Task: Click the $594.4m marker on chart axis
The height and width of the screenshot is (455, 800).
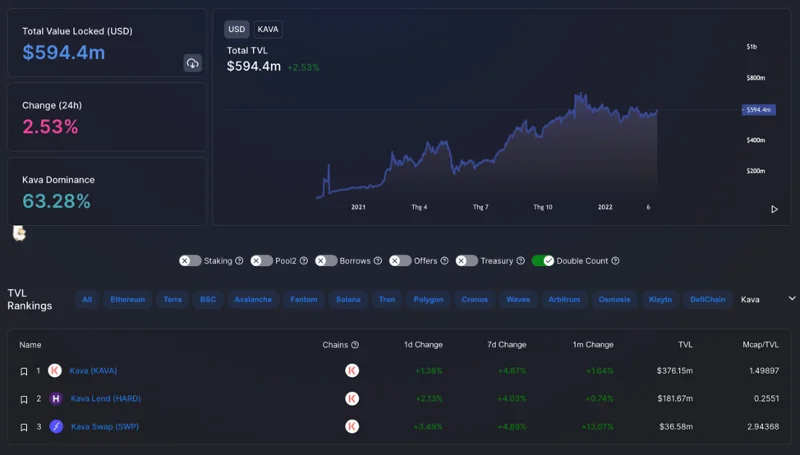Action: pos(759,110)
